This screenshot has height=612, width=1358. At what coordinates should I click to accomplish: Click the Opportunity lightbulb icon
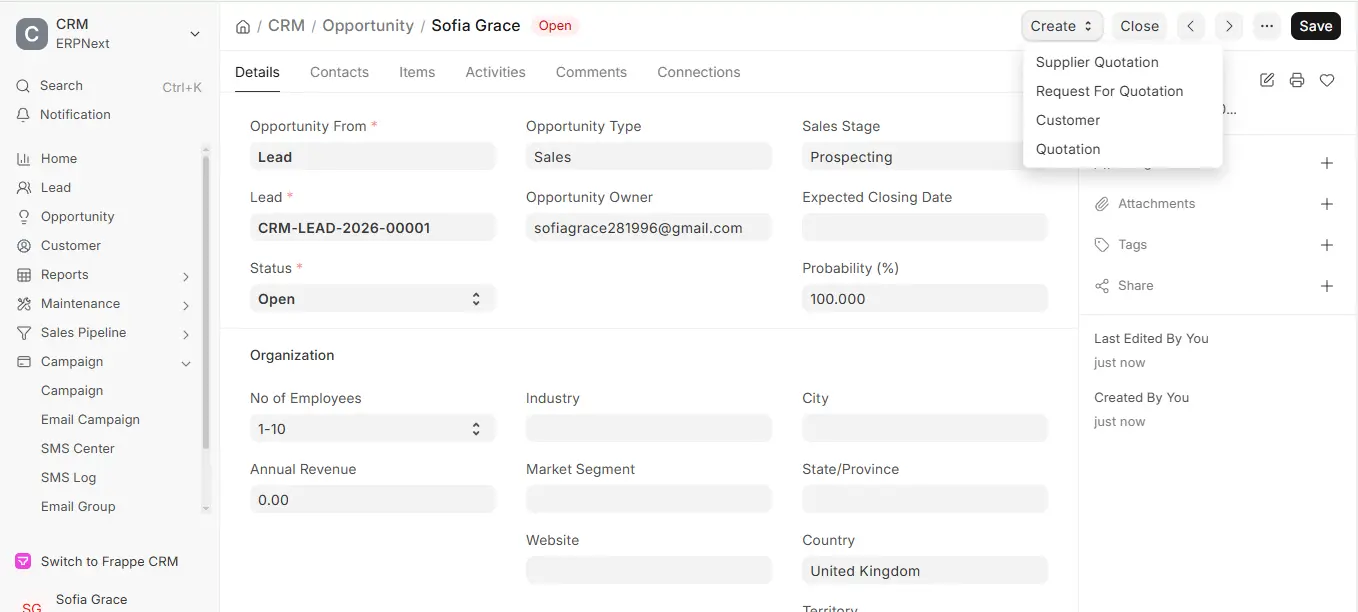pyautogui.click(x=24, y=217)
